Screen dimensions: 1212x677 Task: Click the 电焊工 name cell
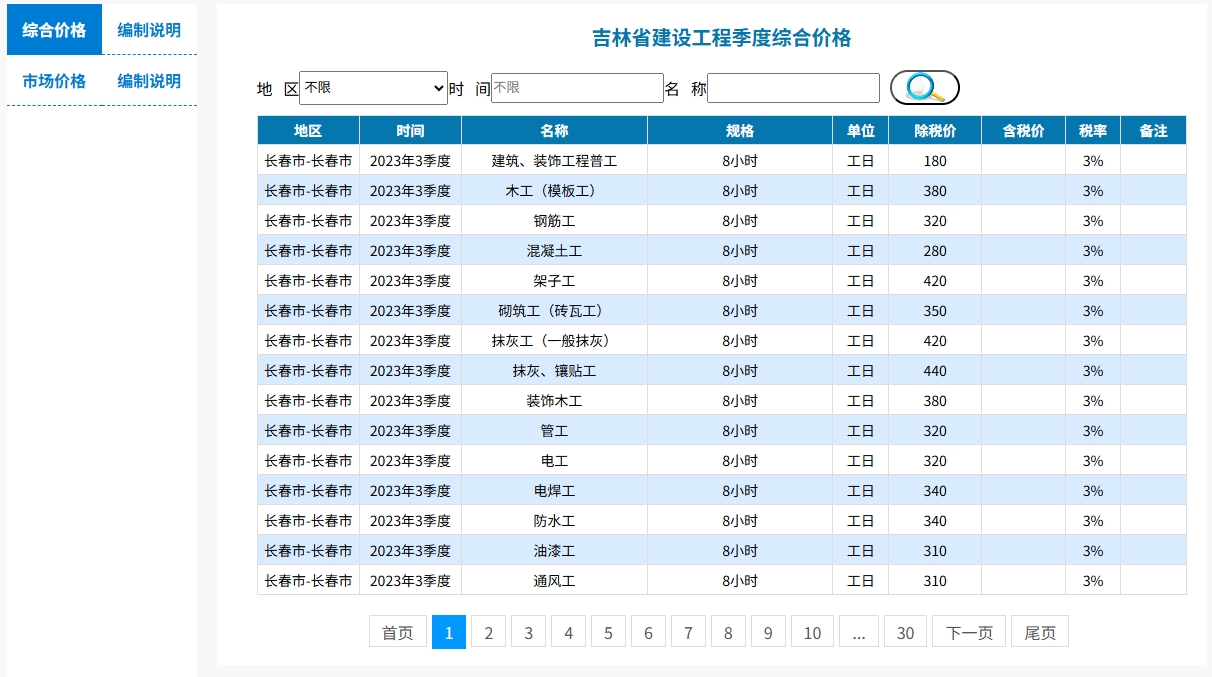click(x=554, y=491)
